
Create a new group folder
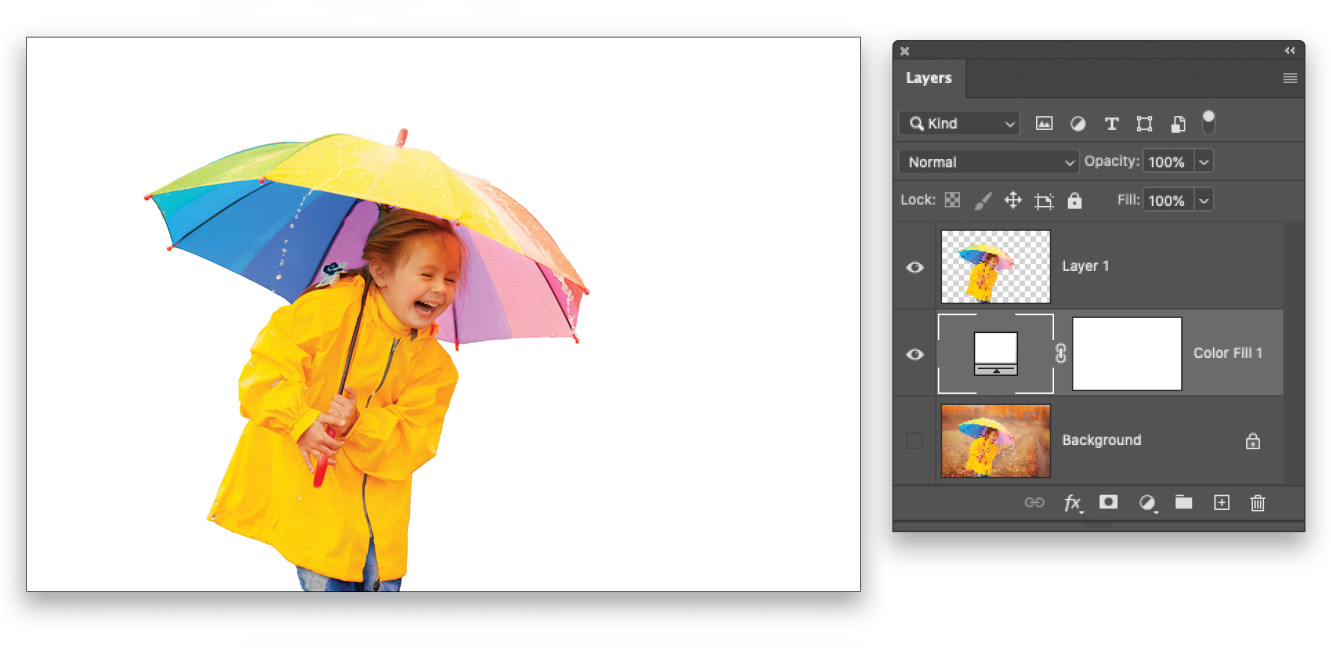pyautogui.click(x=1184, y=503)
